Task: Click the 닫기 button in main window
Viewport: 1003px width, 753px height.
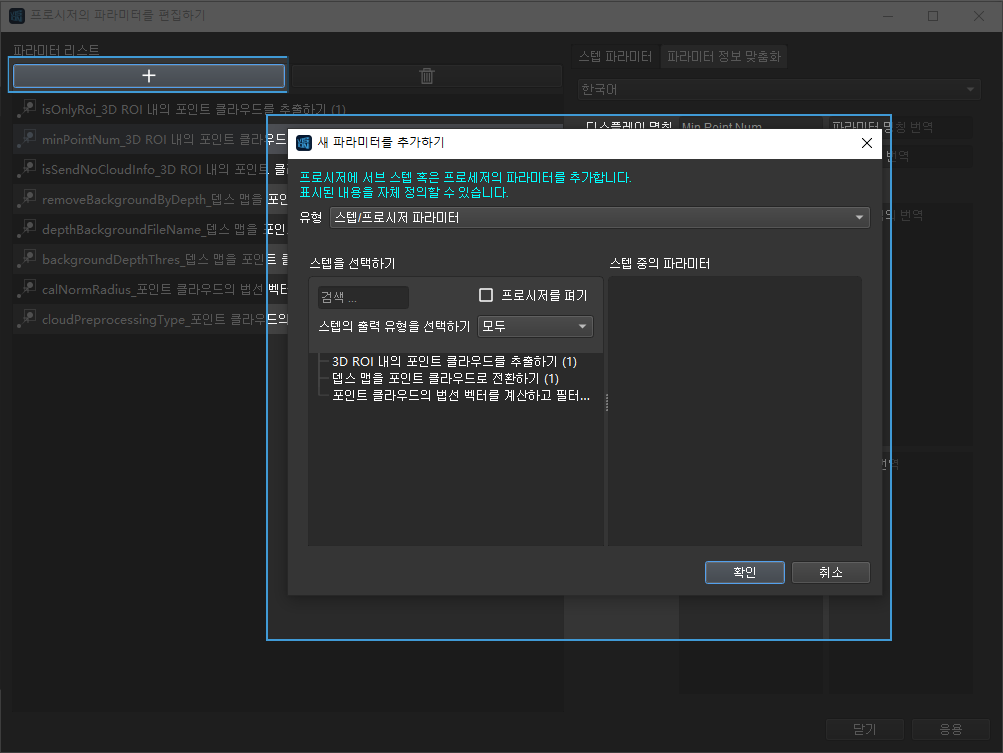Action: [864, 729]
